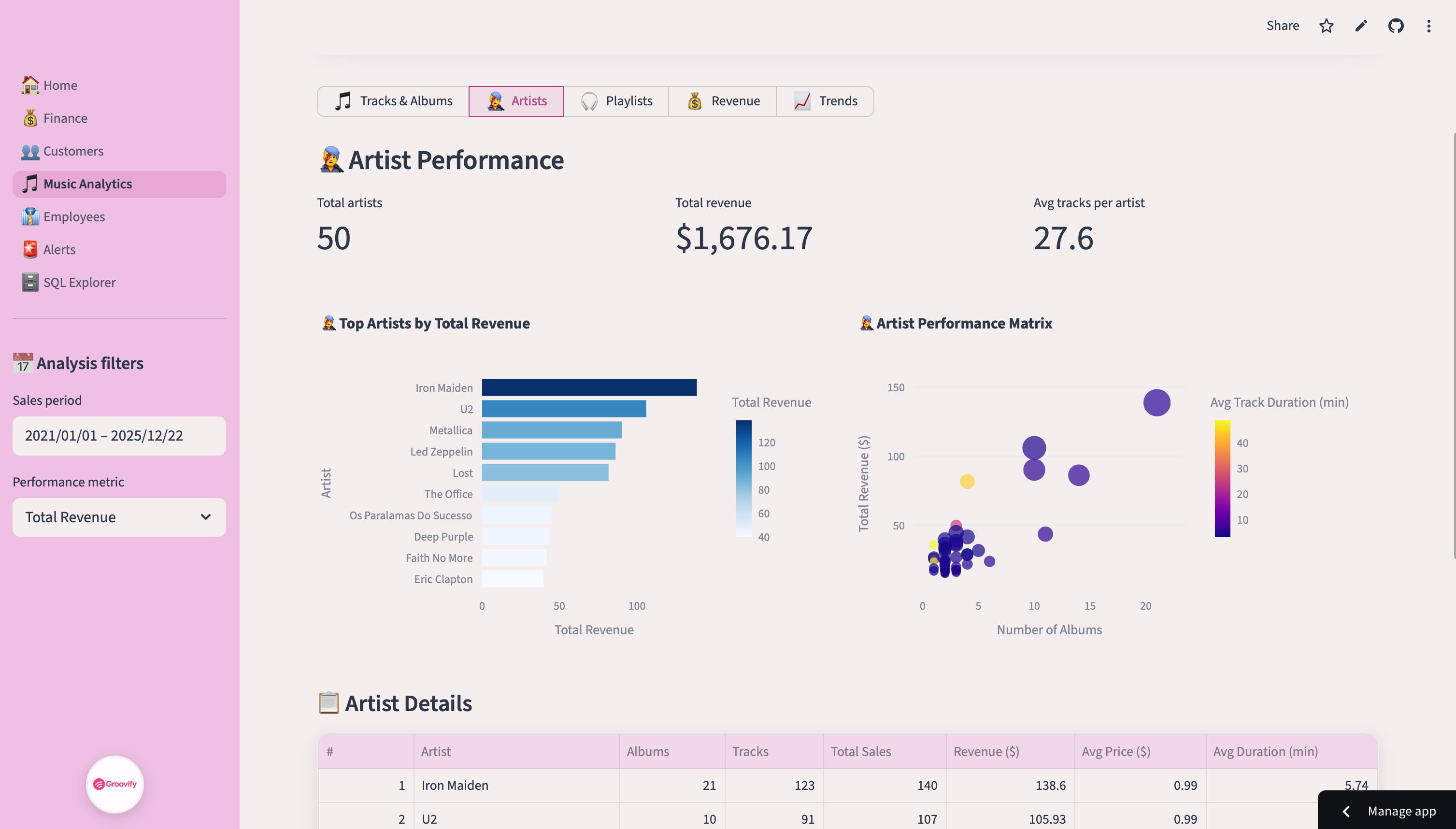Switch to the Playlists tab

[616, 101]
